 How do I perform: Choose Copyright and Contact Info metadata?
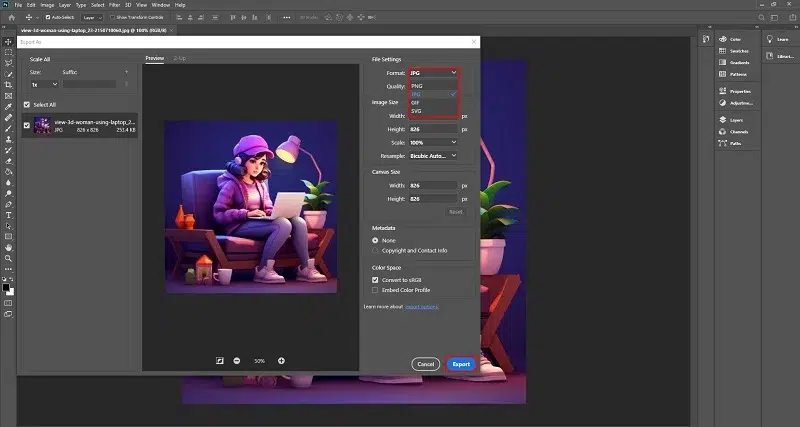tap(375, 250)
